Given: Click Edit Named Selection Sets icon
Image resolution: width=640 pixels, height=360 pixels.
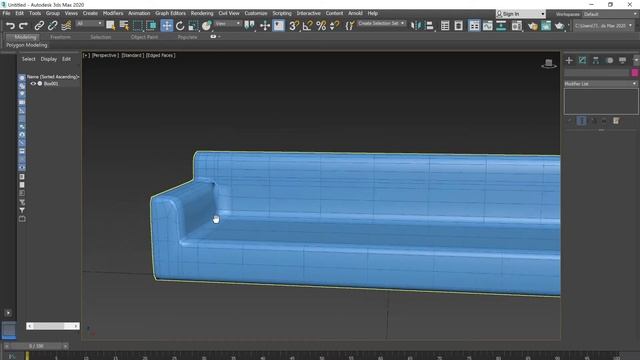Looking at the screenshot, I should [350, 26].
